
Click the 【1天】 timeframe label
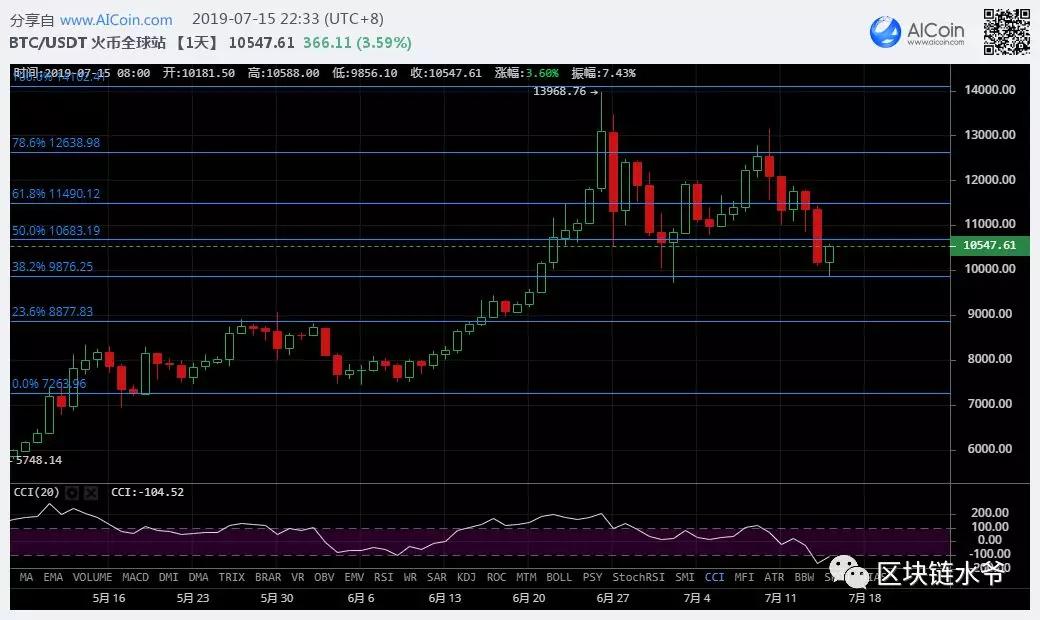coord(195,43)
